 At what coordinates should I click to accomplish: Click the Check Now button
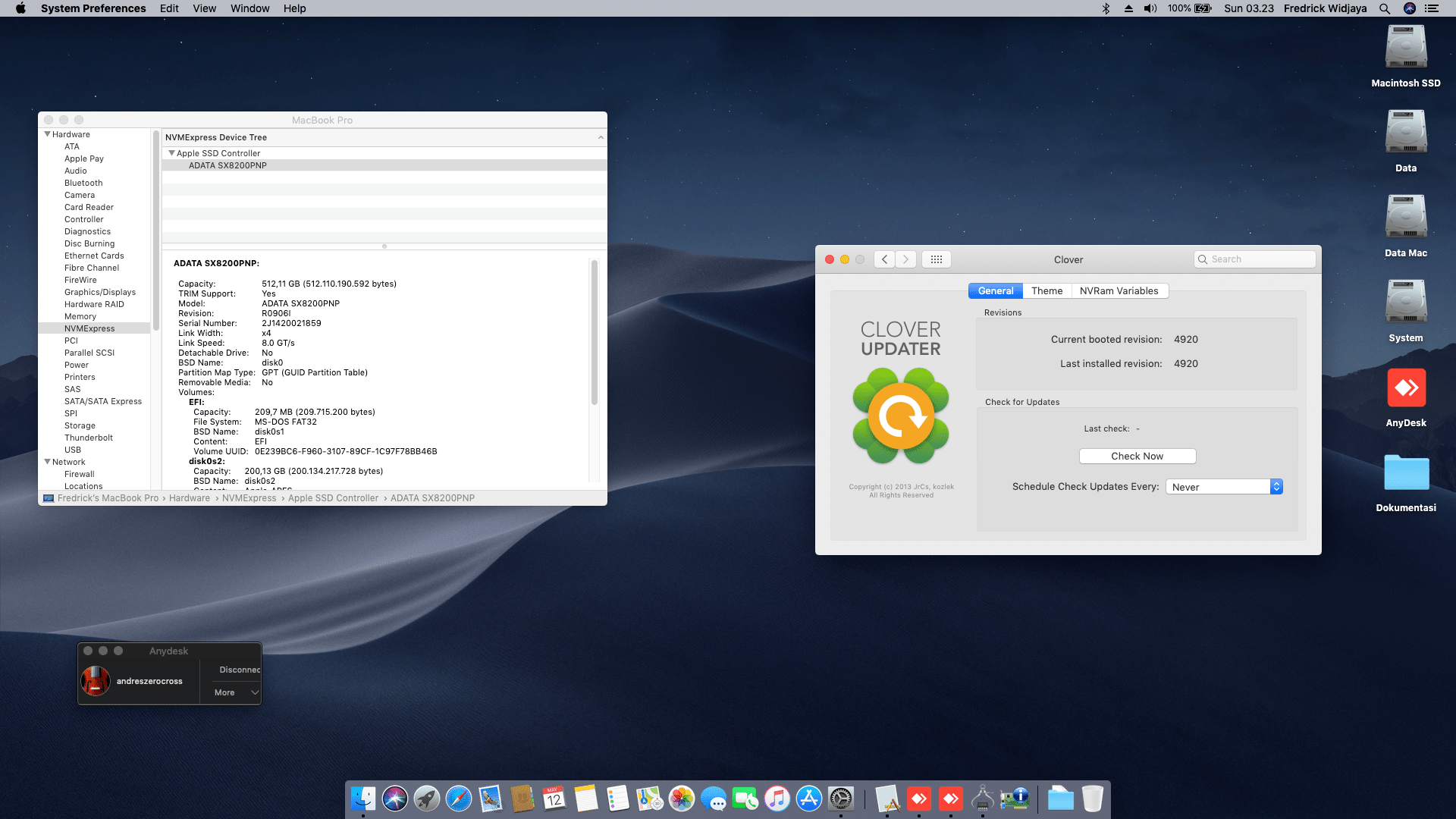1137,457
